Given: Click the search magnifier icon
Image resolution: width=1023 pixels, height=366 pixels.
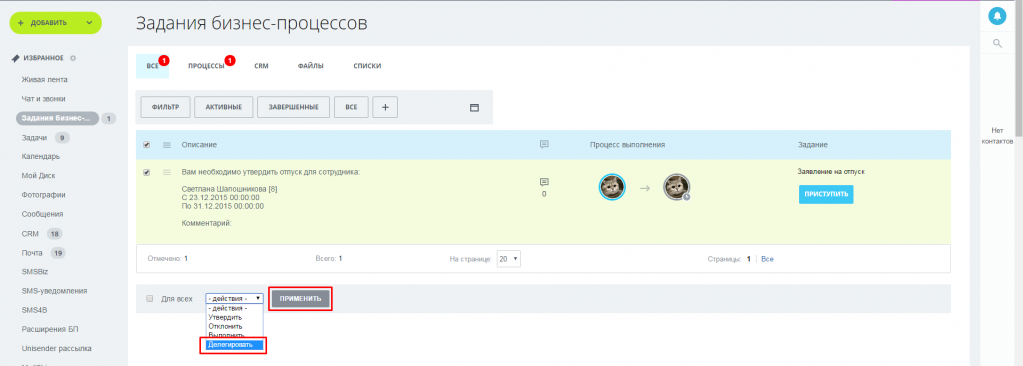Looking at the screenshot, I should [997, 43].
